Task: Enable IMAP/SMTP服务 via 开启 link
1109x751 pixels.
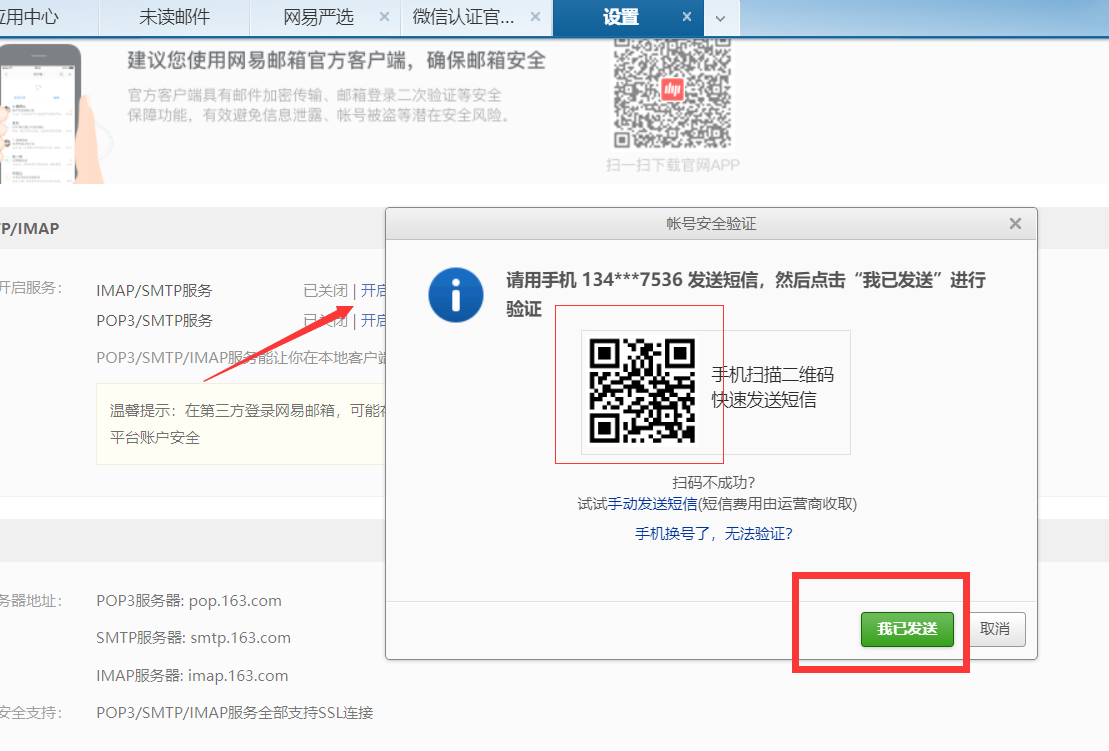Action: (x=373, y=291)
